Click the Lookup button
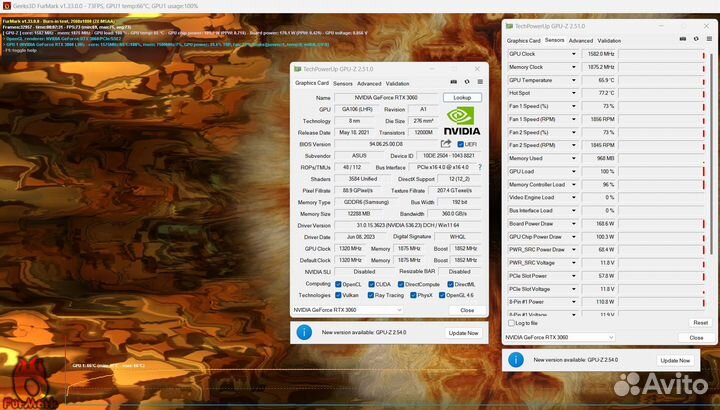720x410 pixels. [x=462, y=97]
